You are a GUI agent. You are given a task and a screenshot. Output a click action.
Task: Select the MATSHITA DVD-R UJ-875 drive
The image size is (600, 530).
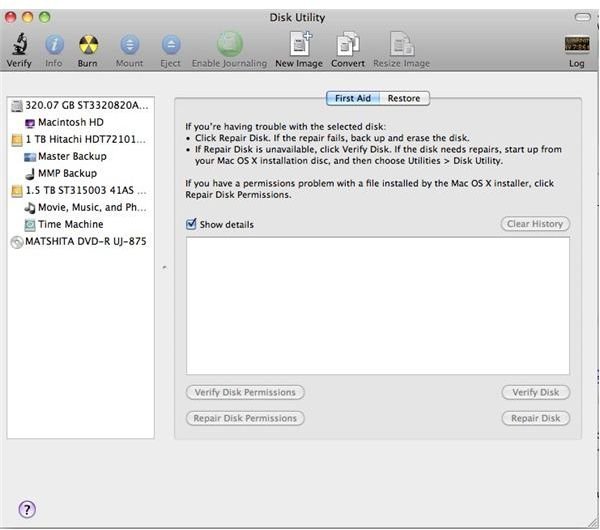click(80, 241)
